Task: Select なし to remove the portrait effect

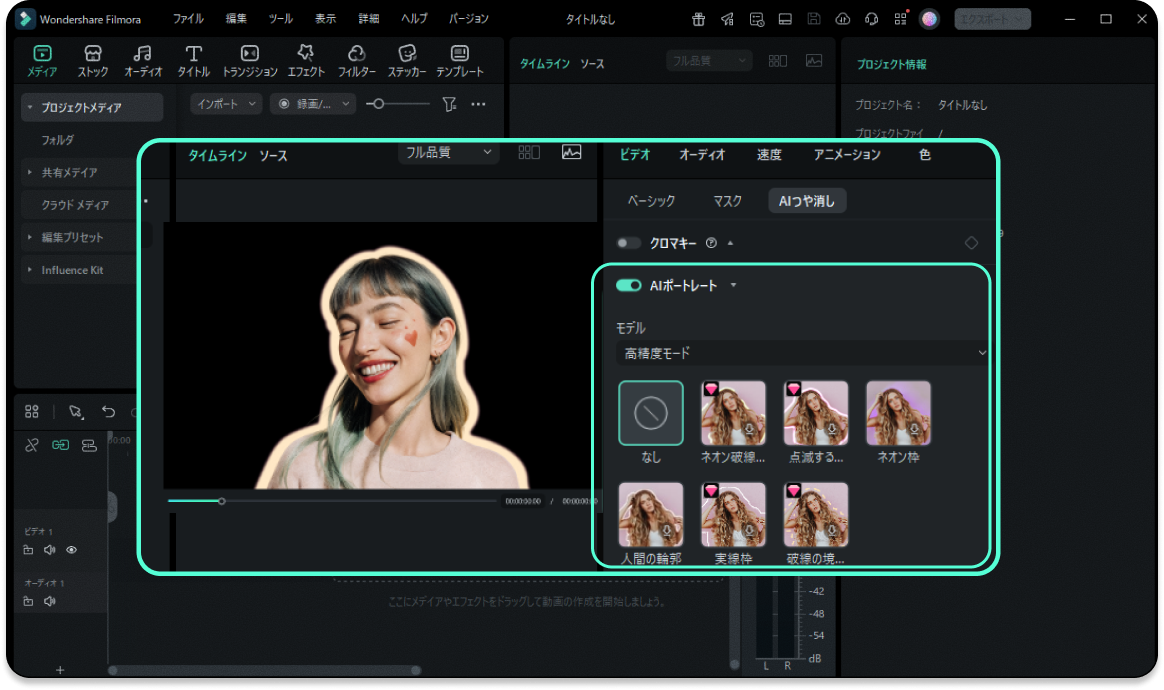Action: pyautogui.click(x=650, y=412)
